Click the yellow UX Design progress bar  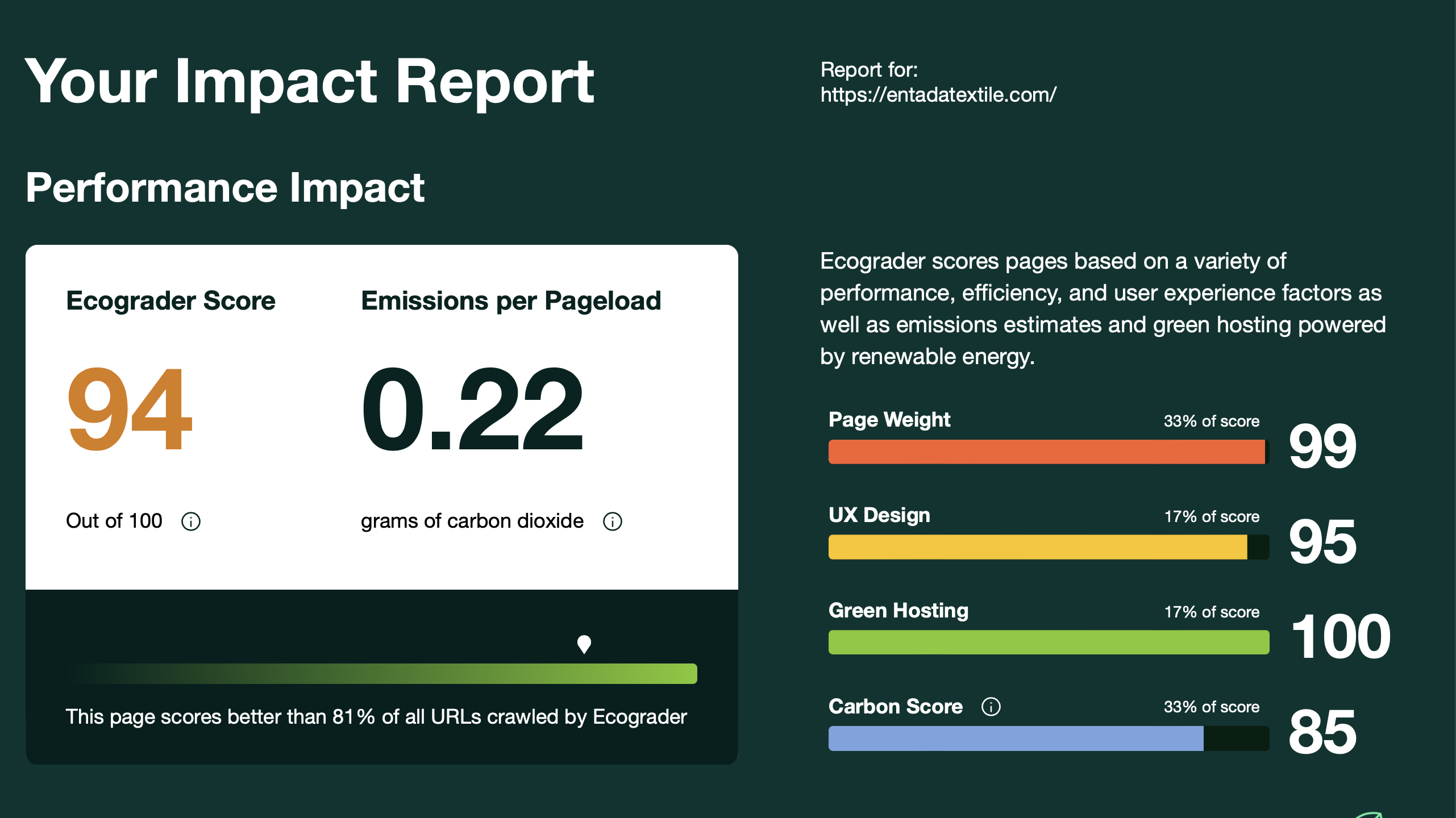tap(1049, 547)
